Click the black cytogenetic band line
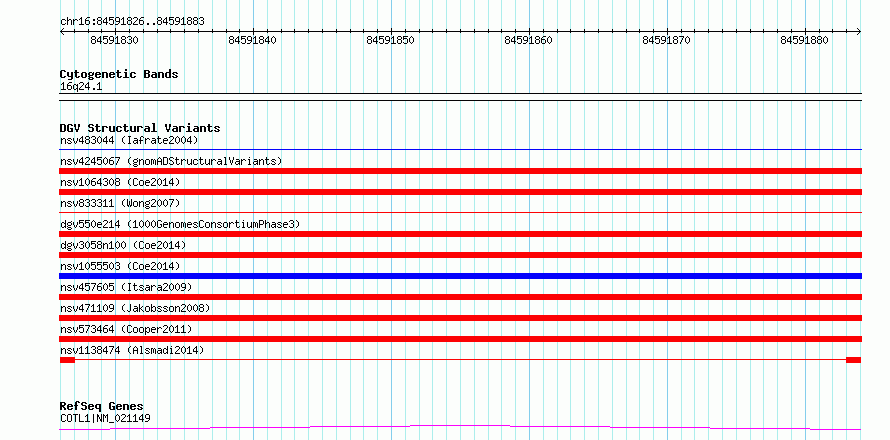This screenshot has width=890, height=440. (x=460, y=97)
